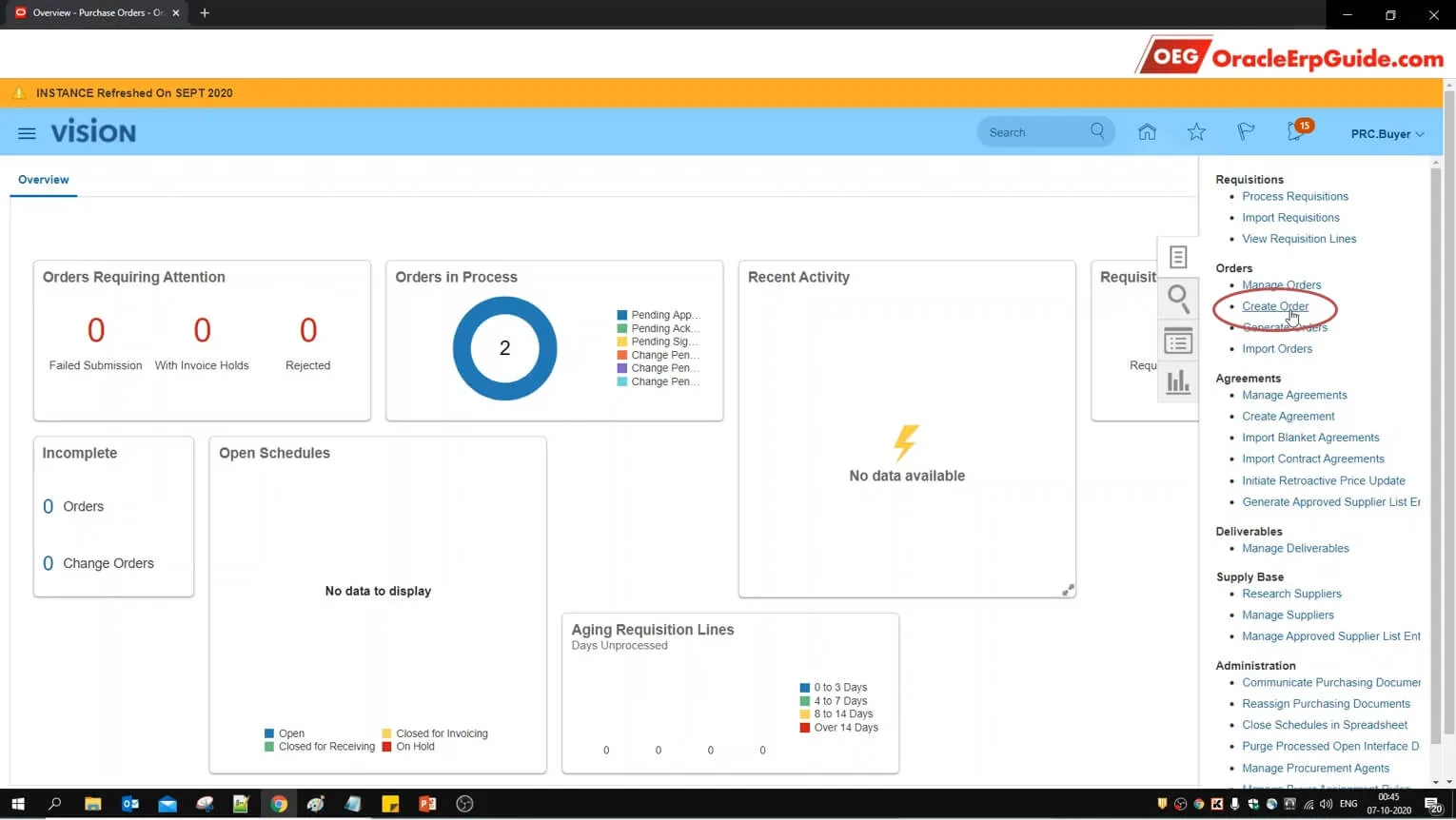Screen dimensions: 1456x820
Task: Click the expand arrows on Recent Activity
Action: point(1068,590)
